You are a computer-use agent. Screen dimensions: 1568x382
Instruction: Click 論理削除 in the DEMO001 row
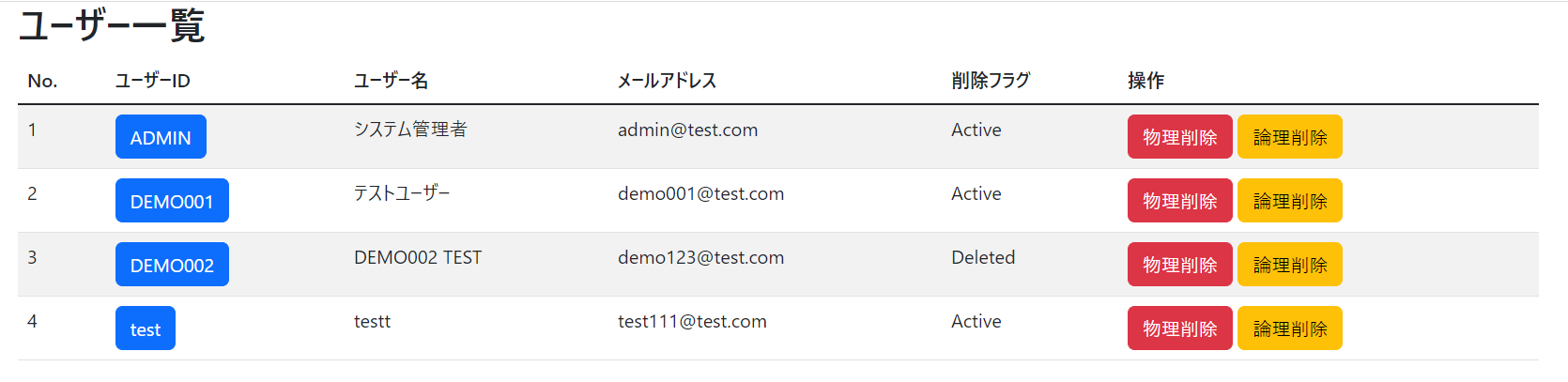point(1289,201)
